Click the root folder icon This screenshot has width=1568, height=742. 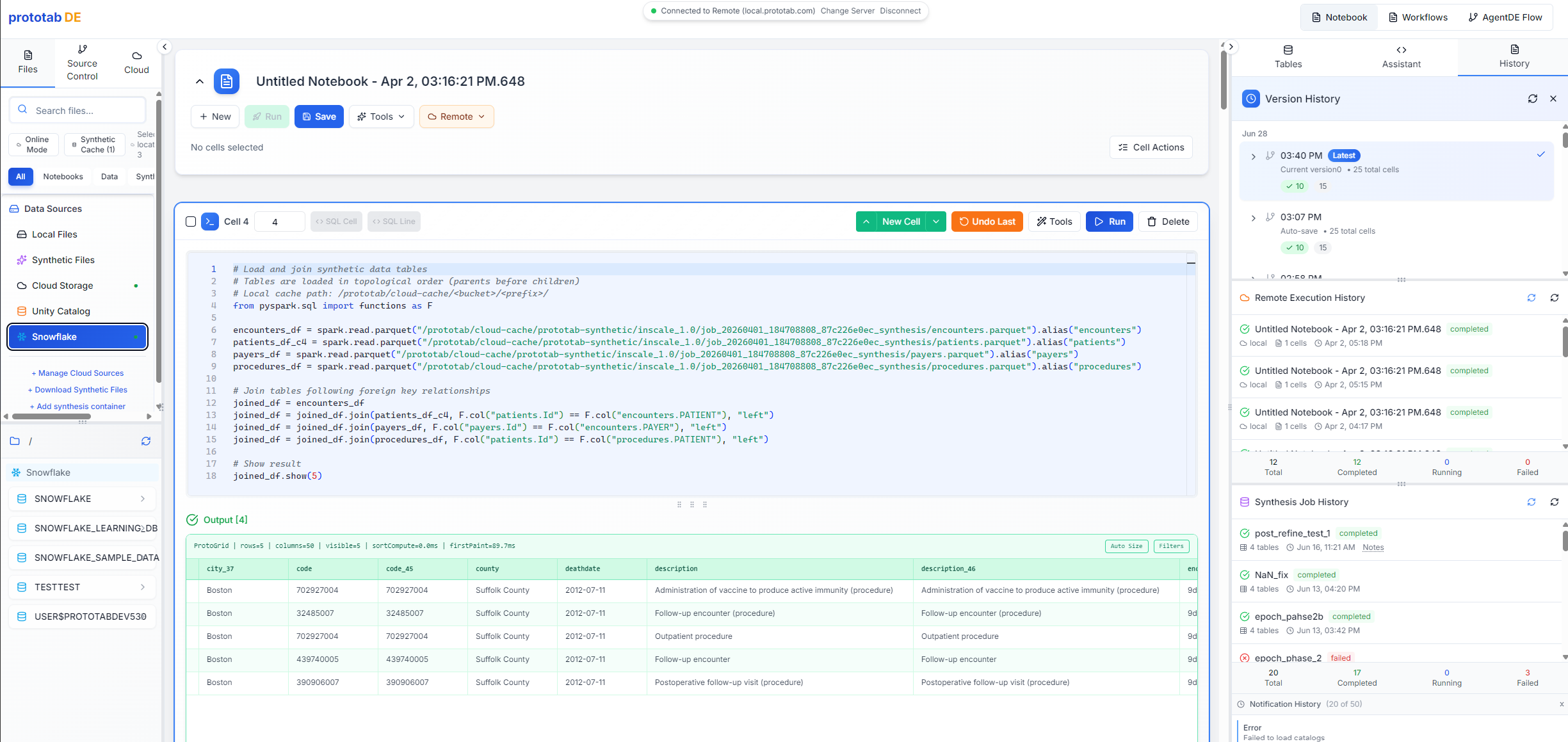(x=15, y=441)
